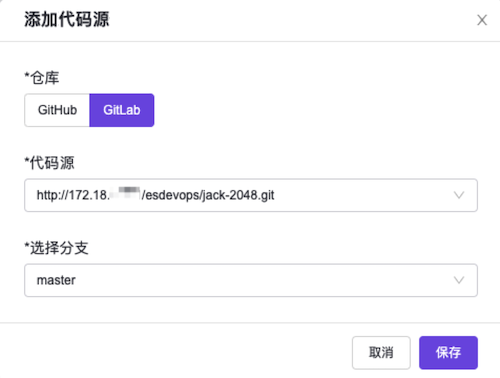Click the *仓库 field label
The image size is (500, 378).
coord(42,78)
